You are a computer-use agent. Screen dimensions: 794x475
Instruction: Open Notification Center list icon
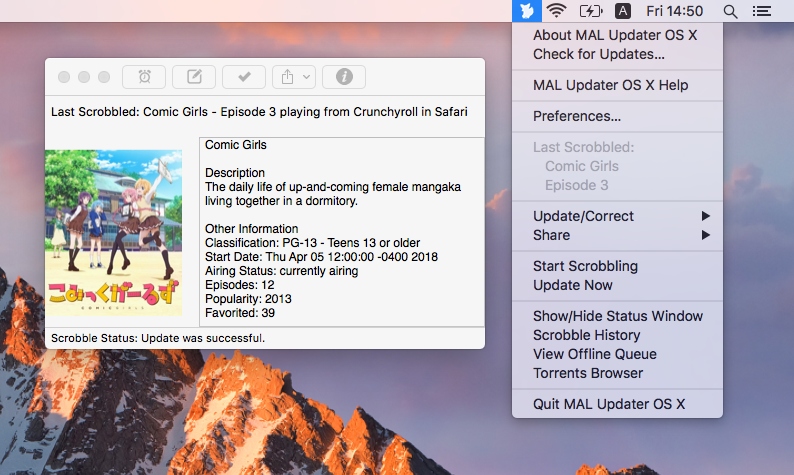762,11
